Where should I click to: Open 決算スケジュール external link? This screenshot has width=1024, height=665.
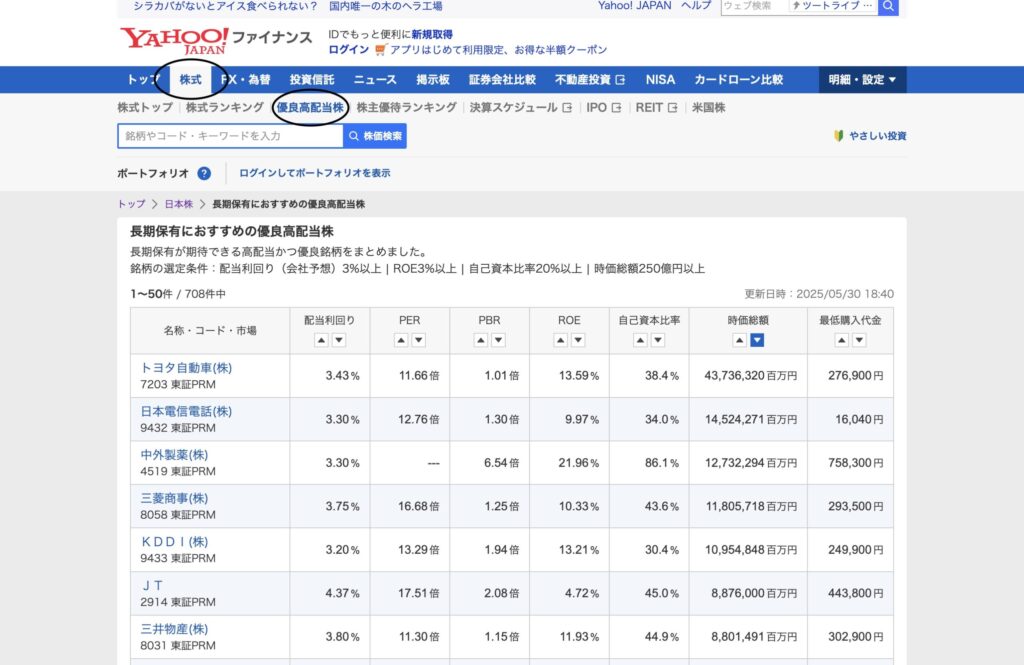click(x=520, y=108)
